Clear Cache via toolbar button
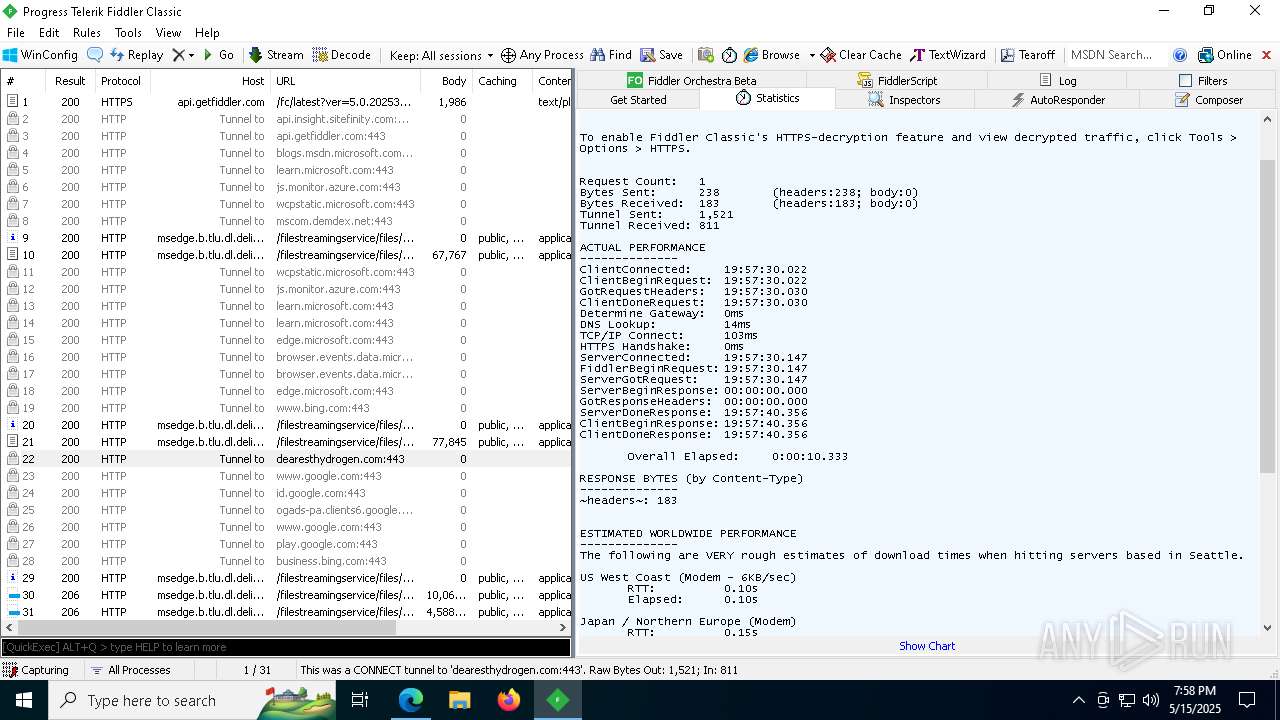1280x720 pixels. (861, 55)
